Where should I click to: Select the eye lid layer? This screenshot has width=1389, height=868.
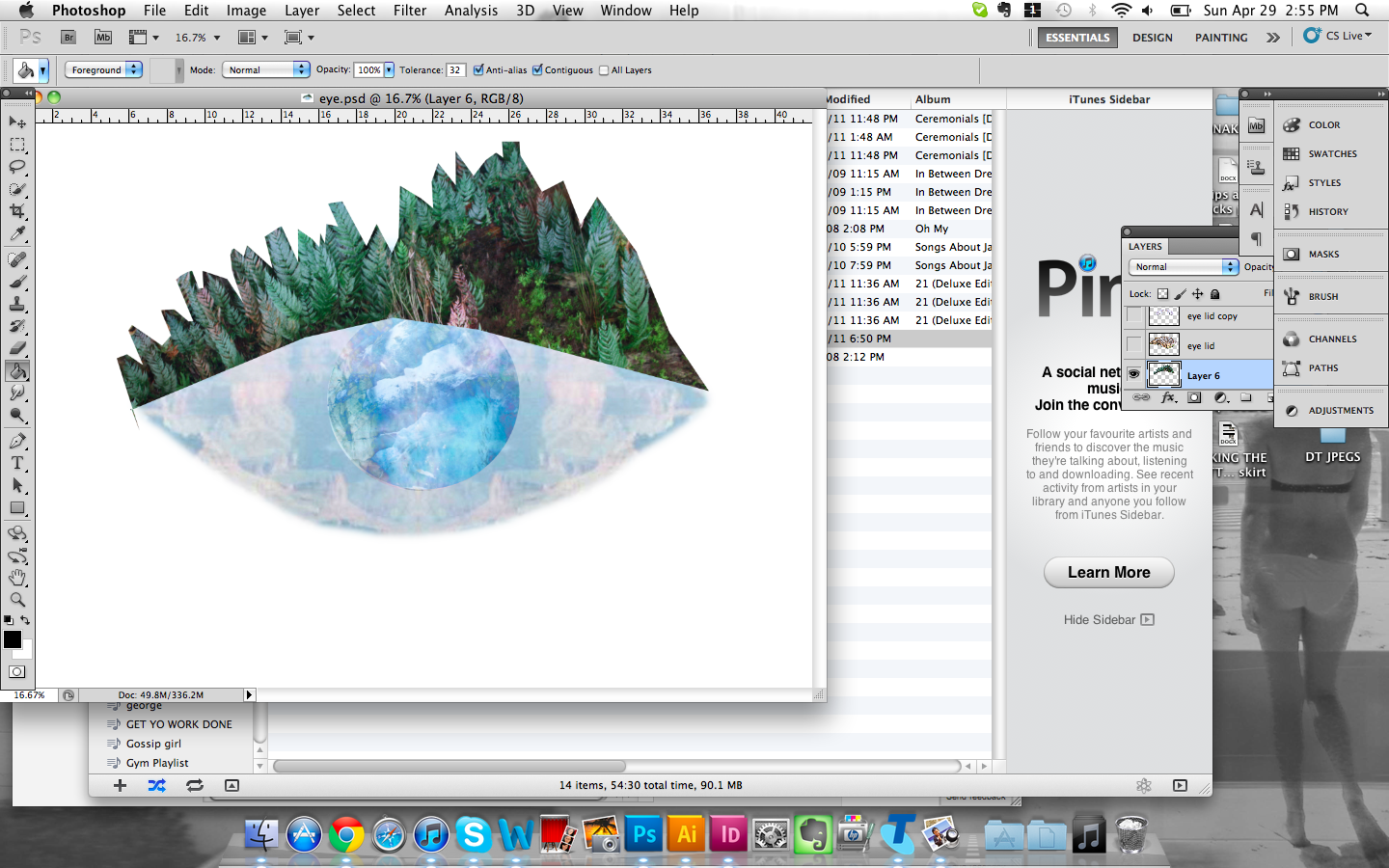point(1200,345)
